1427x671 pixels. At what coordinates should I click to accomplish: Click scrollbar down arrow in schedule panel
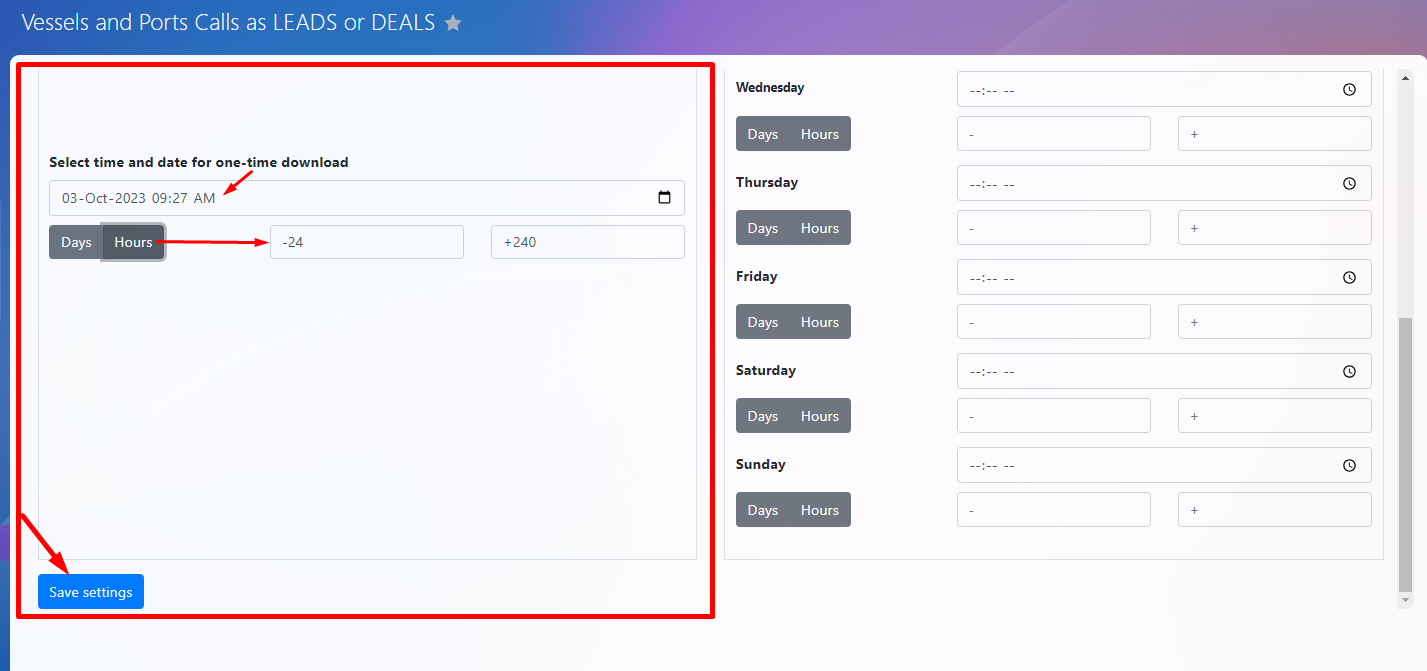point(1405,600)
